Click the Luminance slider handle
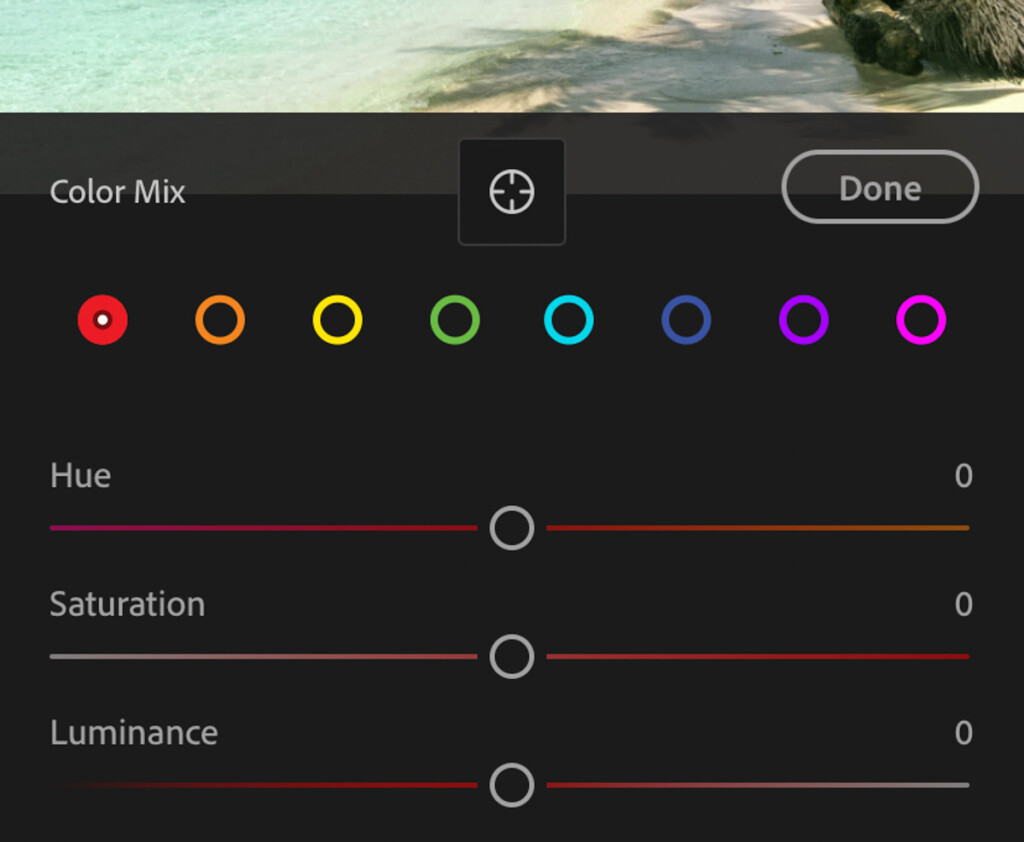1024x842 pixels. (512, 785)
